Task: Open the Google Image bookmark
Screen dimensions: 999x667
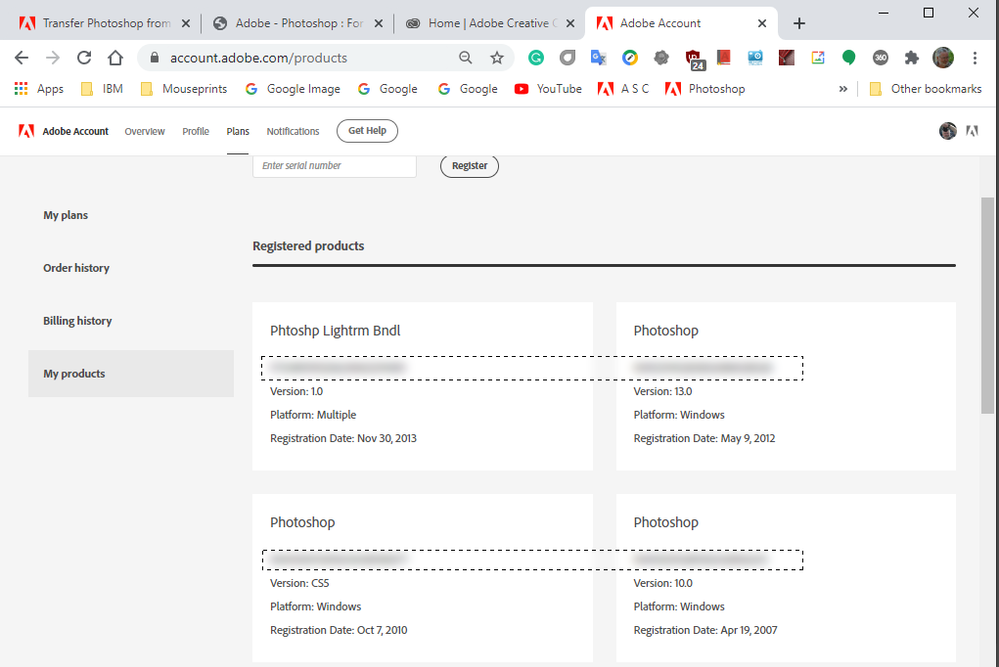Action: (293, 89)
